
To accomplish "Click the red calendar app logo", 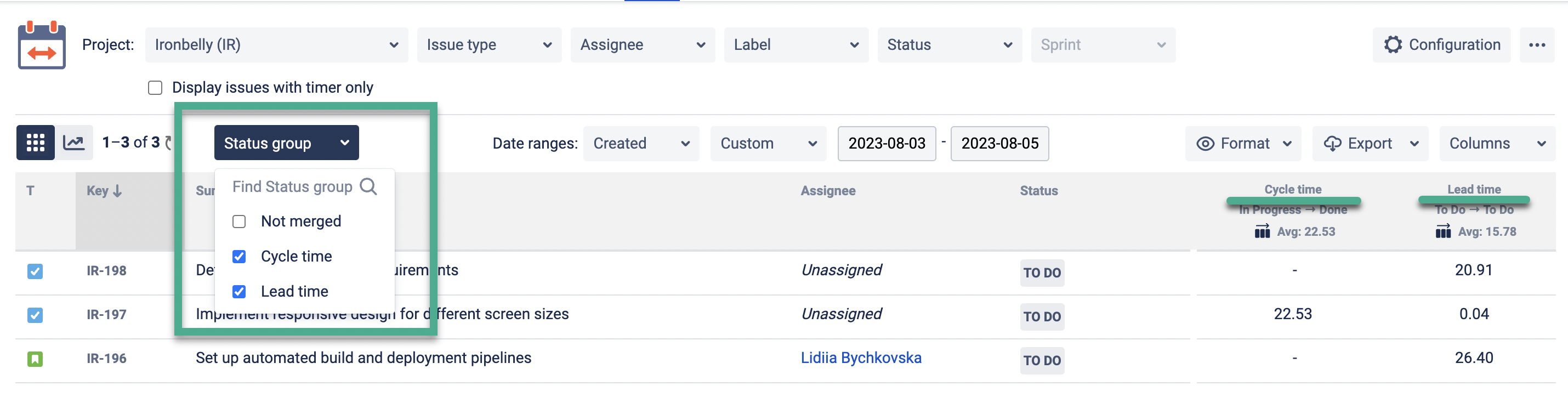I will click(x=41, y=44).
